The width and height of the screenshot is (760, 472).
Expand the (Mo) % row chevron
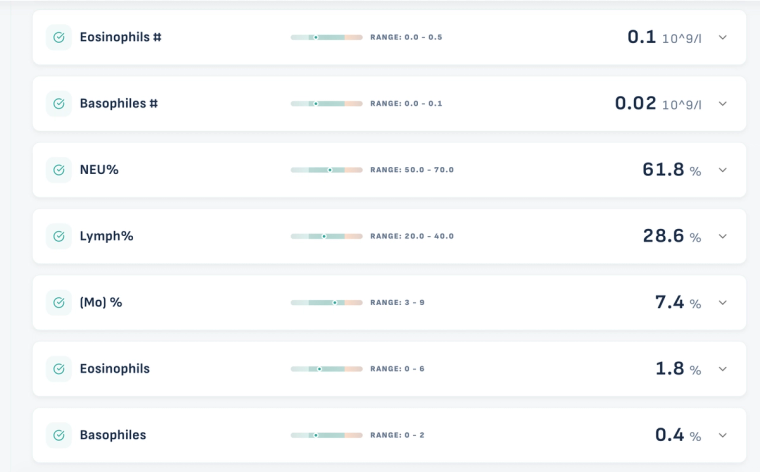722,303
